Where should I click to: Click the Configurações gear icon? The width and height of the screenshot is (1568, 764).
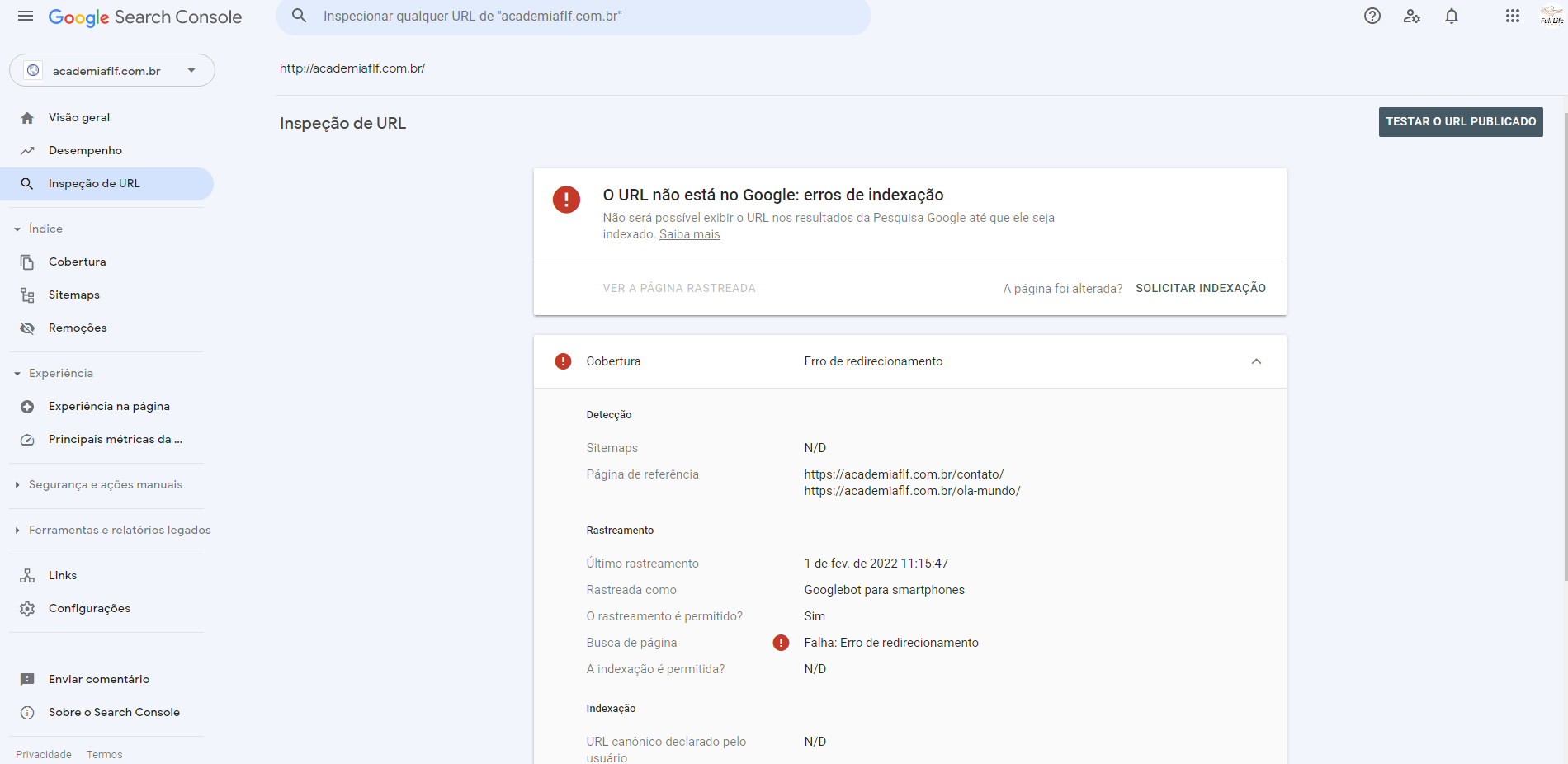coord(27,609)
